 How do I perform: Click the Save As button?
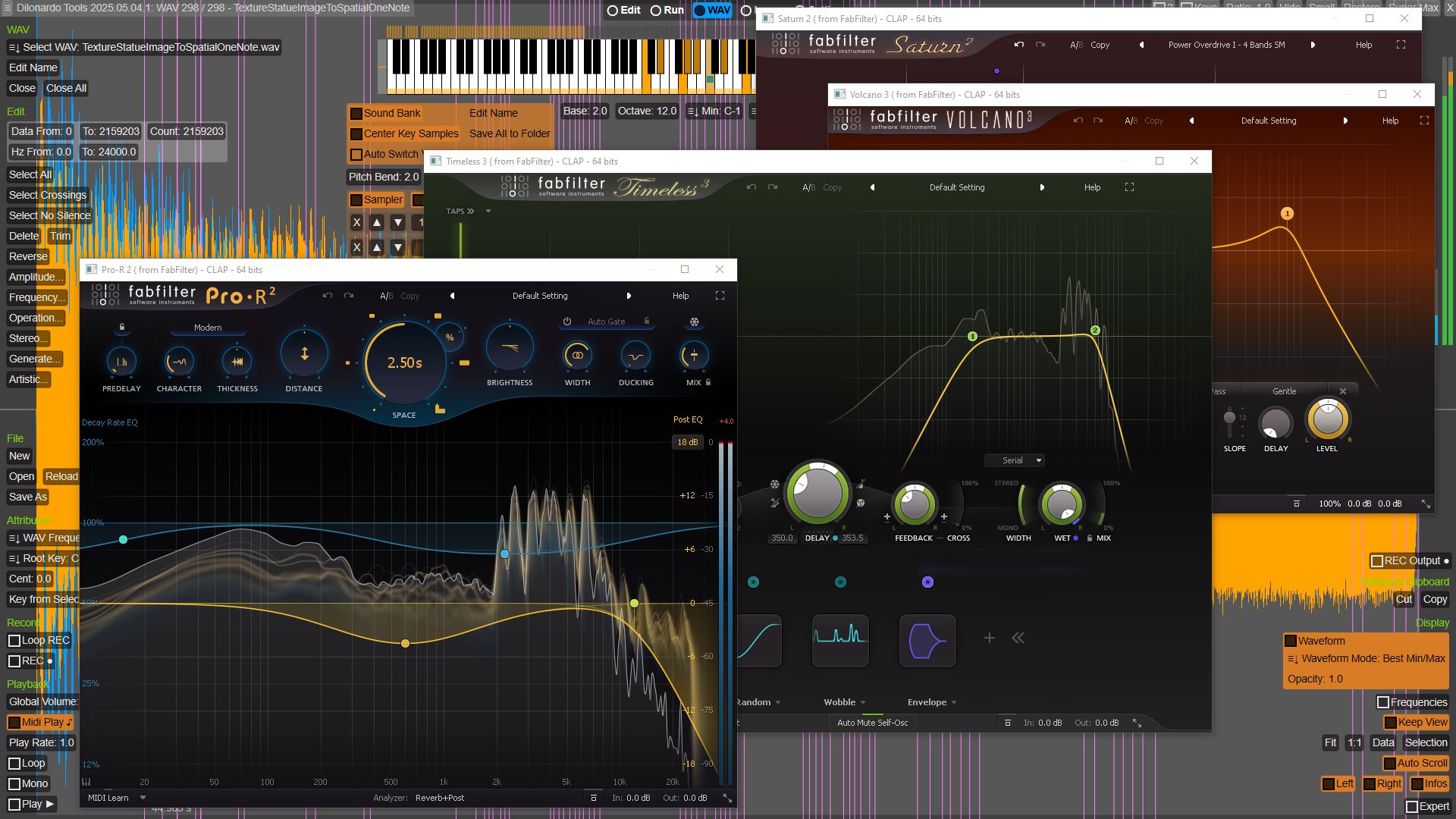click(x=28, y=497)
